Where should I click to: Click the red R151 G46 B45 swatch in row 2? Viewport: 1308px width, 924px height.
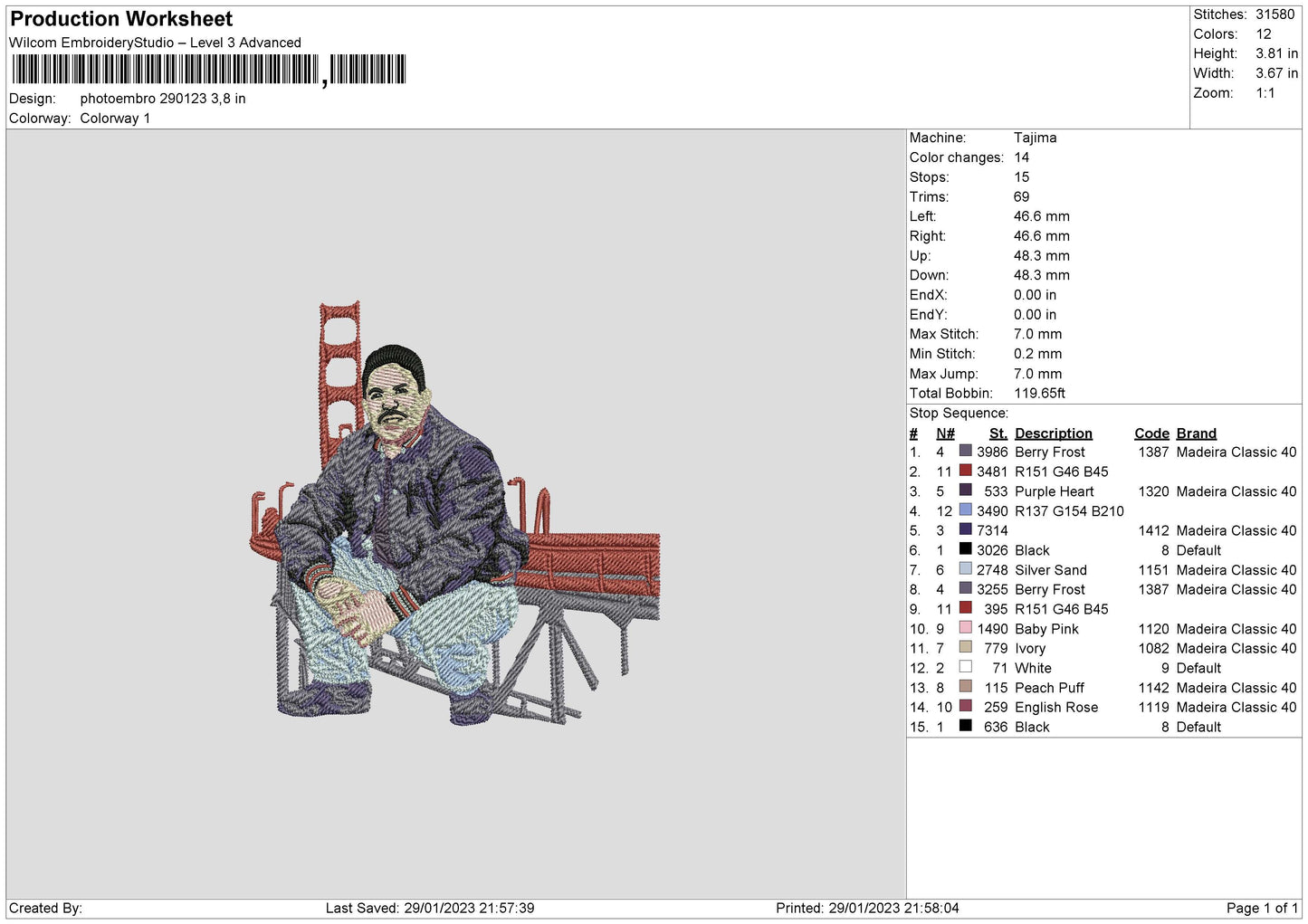965,471
